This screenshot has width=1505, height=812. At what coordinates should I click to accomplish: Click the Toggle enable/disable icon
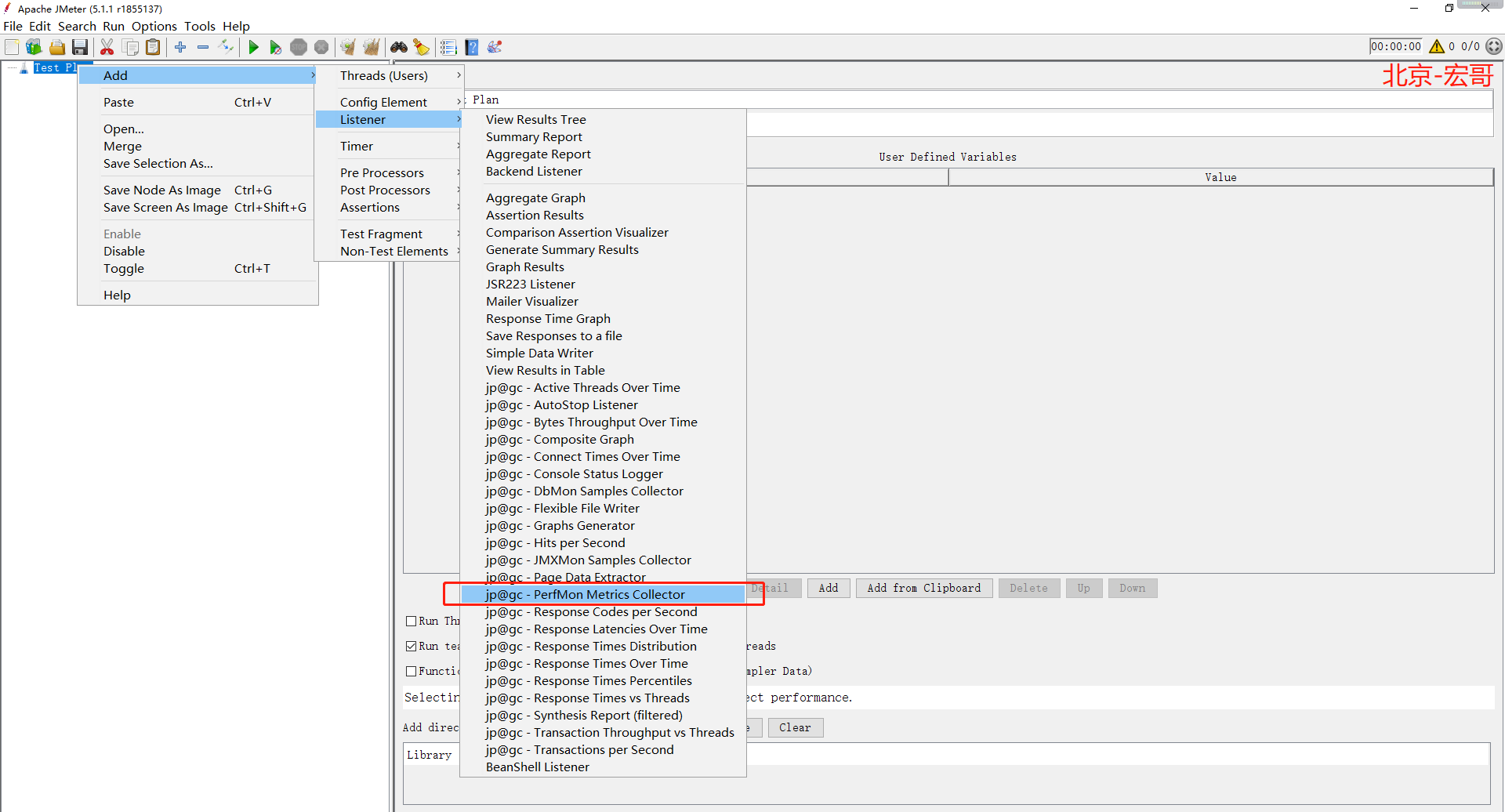[226, 47]
